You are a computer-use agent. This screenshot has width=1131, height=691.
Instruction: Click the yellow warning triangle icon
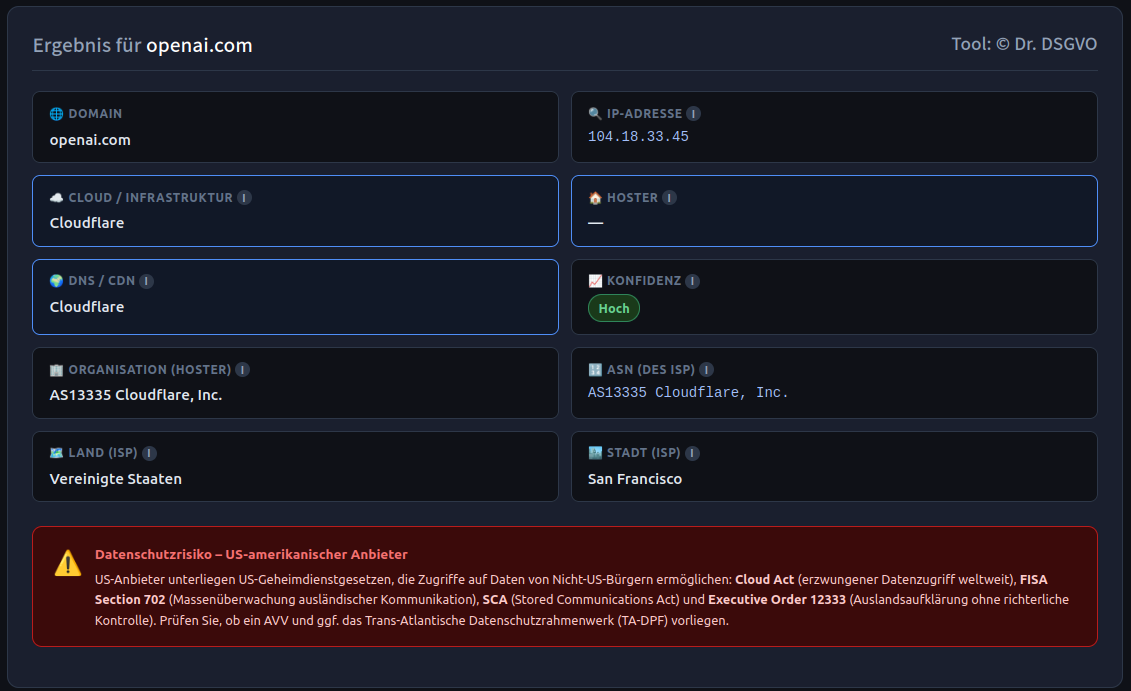click(x=68, y=563)
